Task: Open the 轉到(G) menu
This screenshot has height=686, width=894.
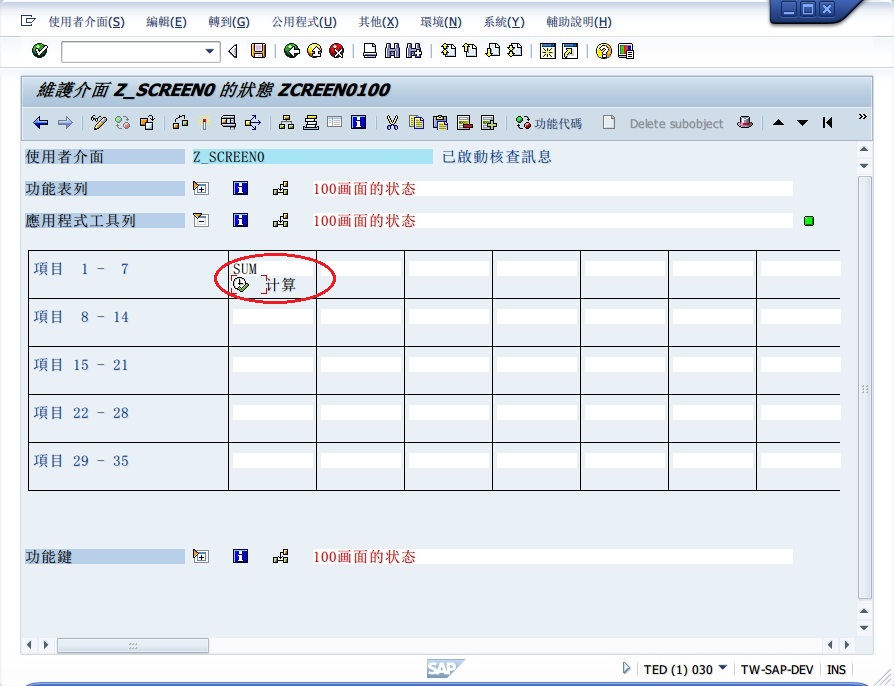Action: tap(229, 22)
